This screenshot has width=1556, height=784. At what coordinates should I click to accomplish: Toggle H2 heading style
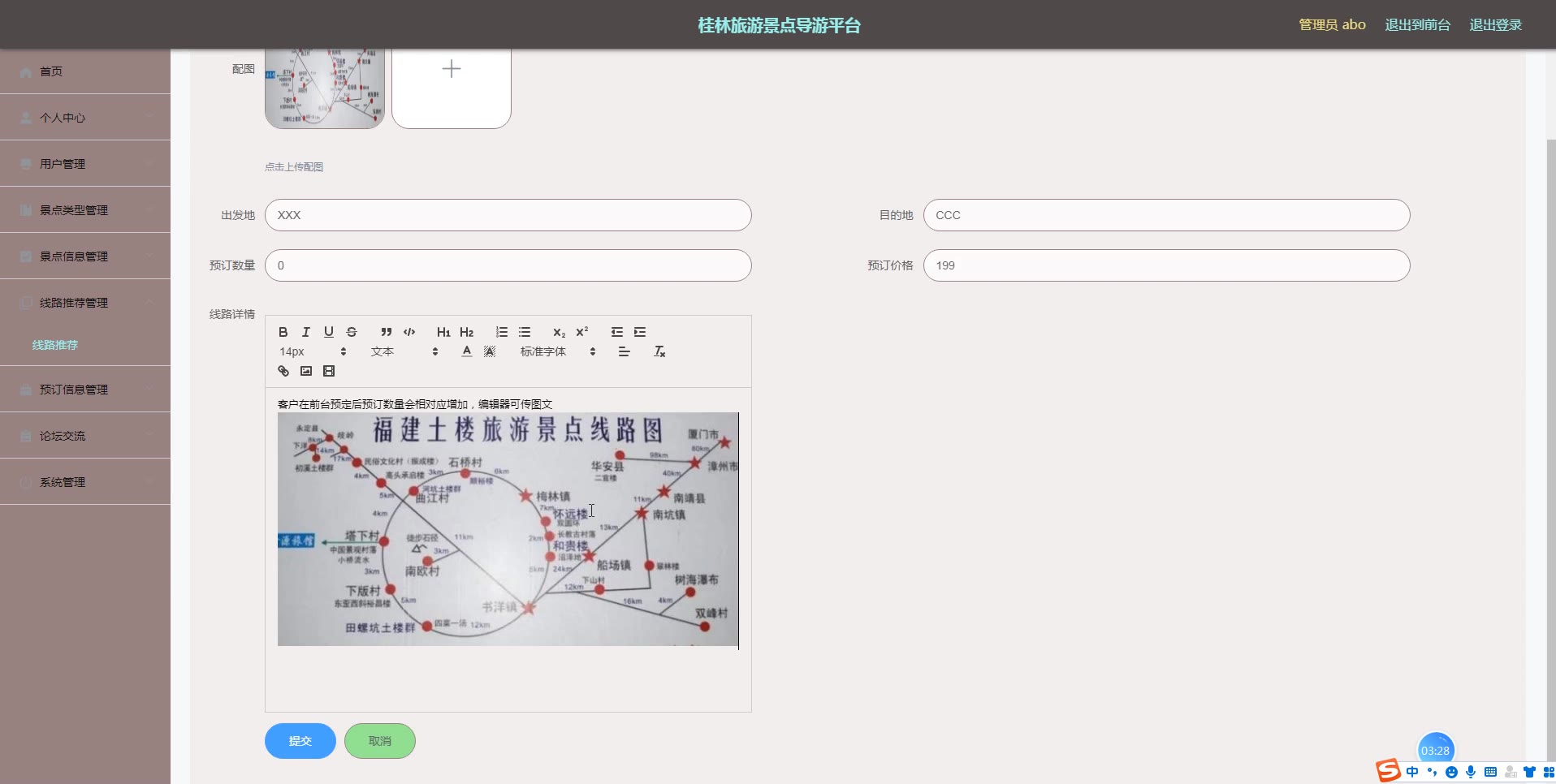466,332
